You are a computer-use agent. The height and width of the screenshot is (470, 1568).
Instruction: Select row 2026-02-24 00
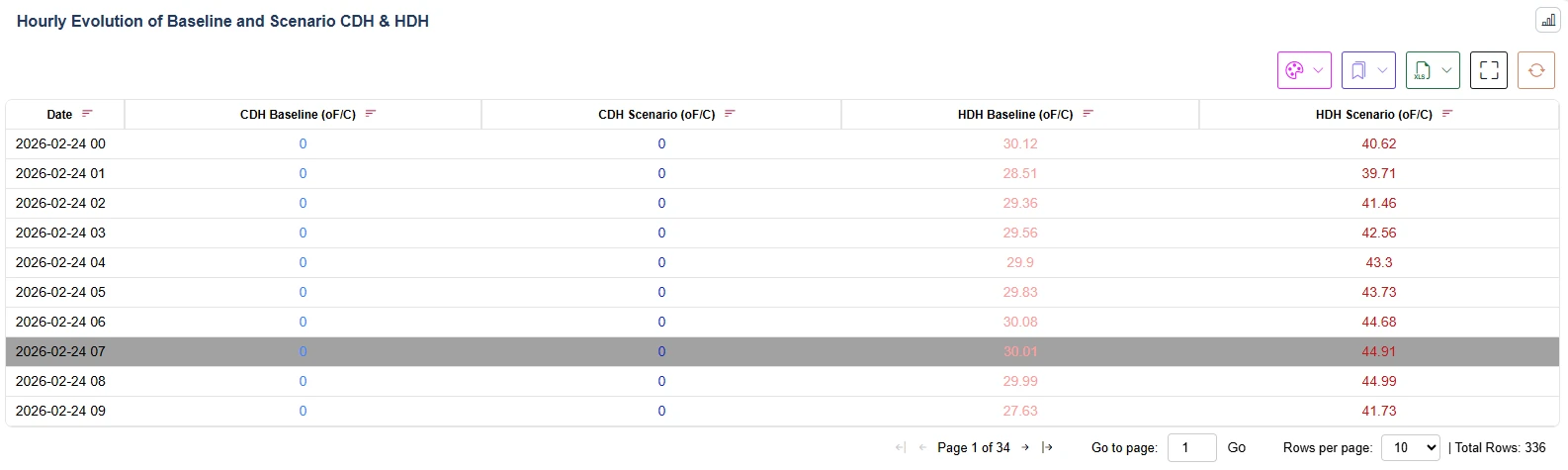(x=782, y=143)
